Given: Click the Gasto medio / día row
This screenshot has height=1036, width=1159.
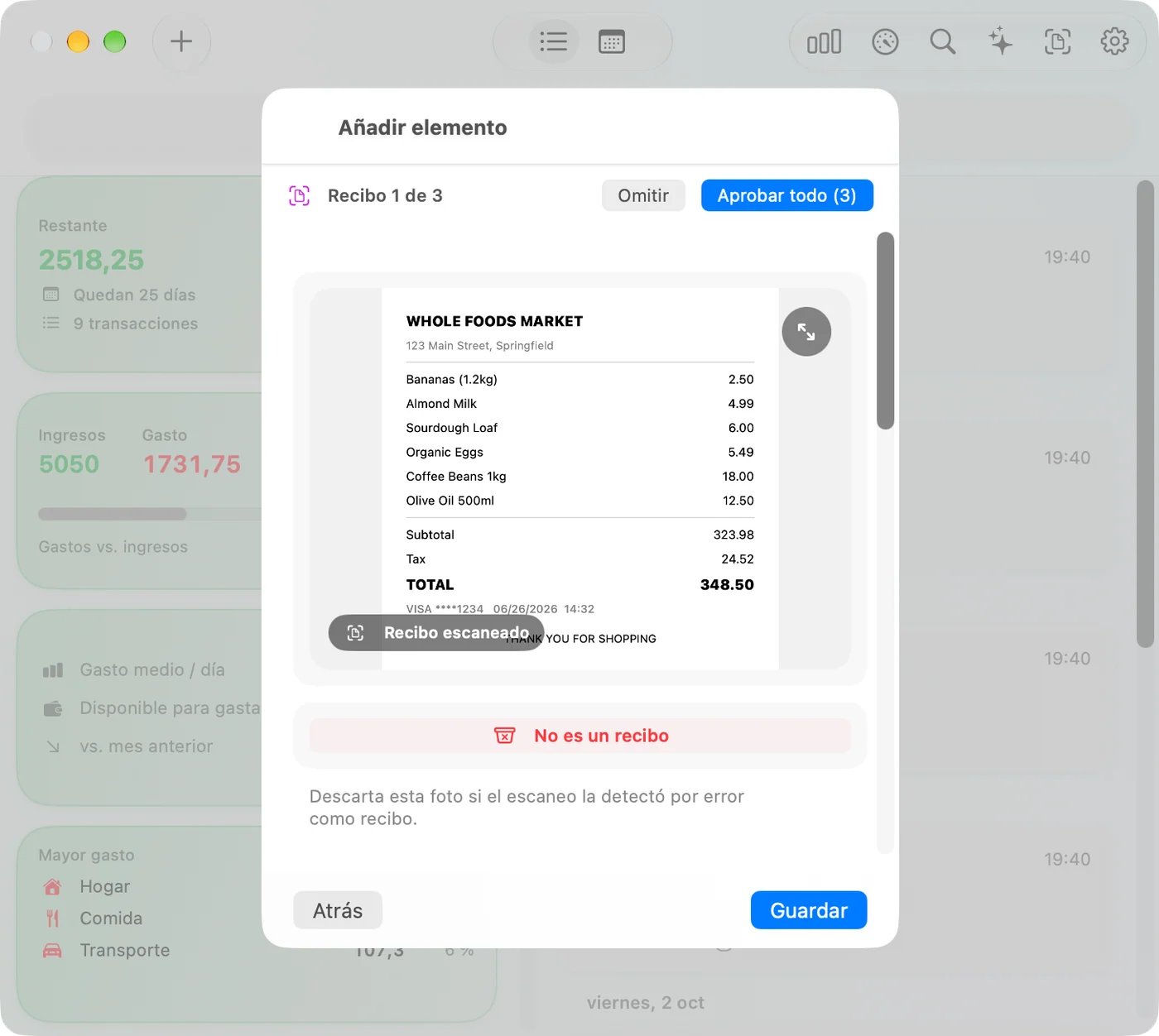Looking at the screenshot, I should 152,669.
